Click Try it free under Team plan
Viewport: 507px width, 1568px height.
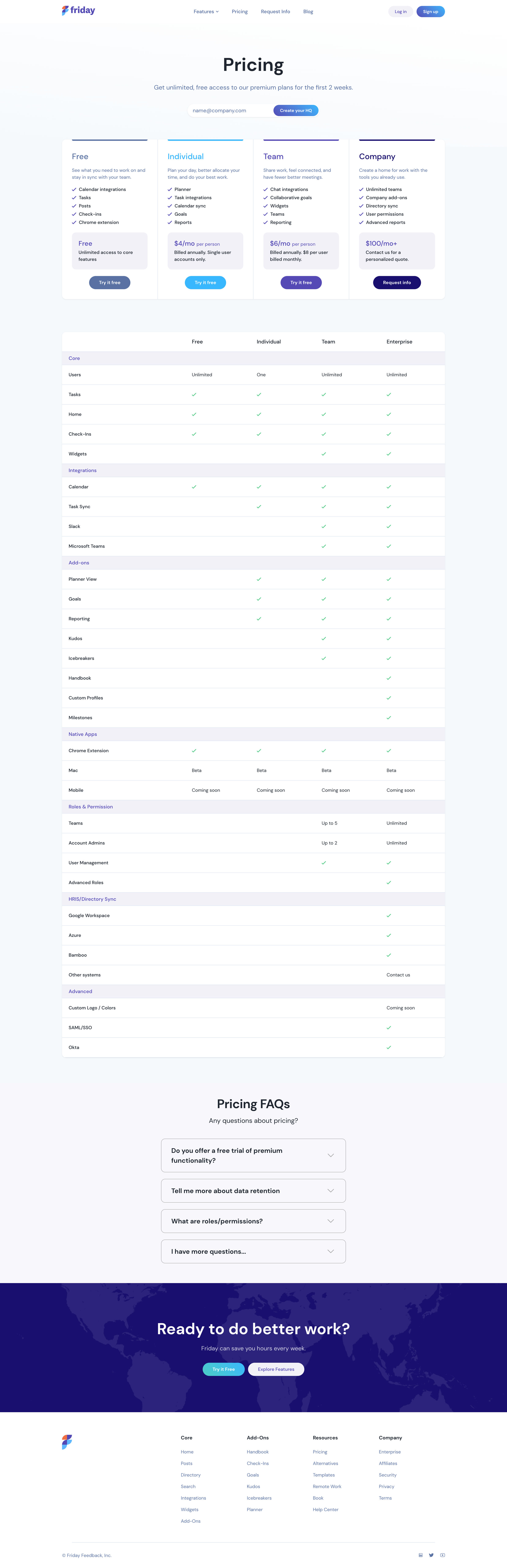tap(301, 282)
